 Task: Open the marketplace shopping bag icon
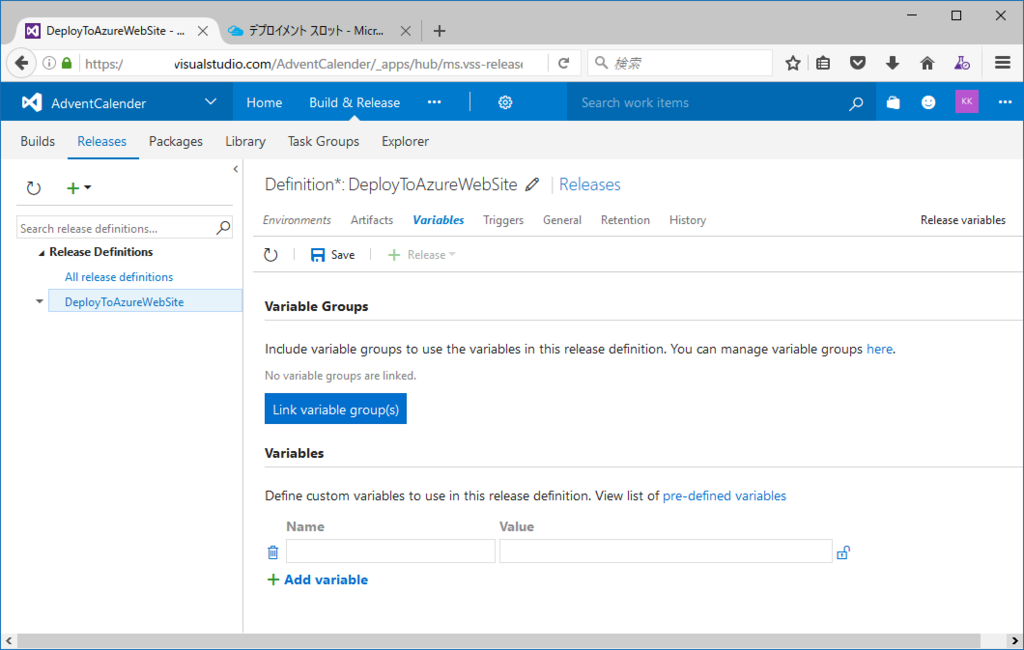(x=893, y=103)
